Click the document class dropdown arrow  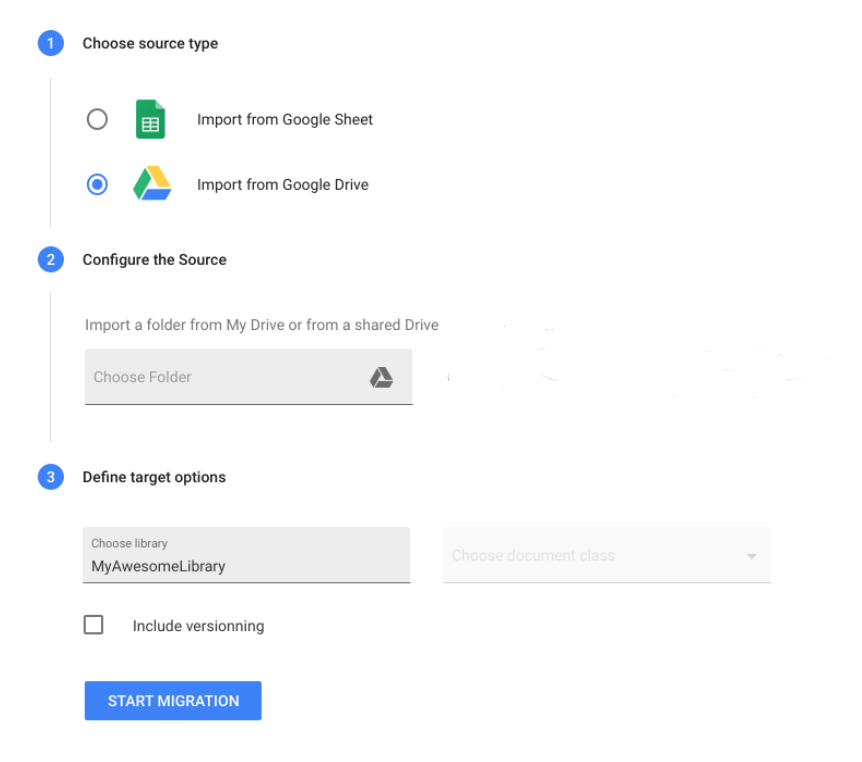(752, 556)
